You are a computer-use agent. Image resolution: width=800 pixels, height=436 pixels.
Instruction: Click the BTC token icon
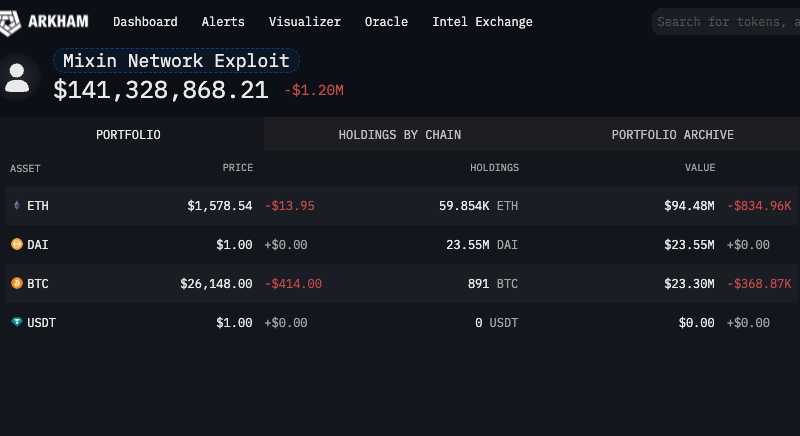16,284
